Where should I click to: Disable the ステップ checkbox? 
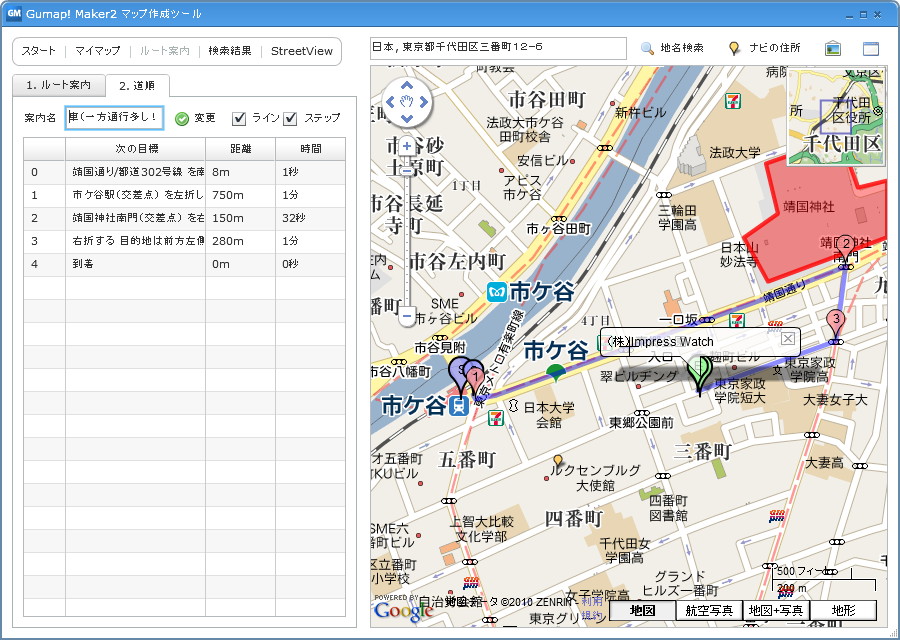289,117
